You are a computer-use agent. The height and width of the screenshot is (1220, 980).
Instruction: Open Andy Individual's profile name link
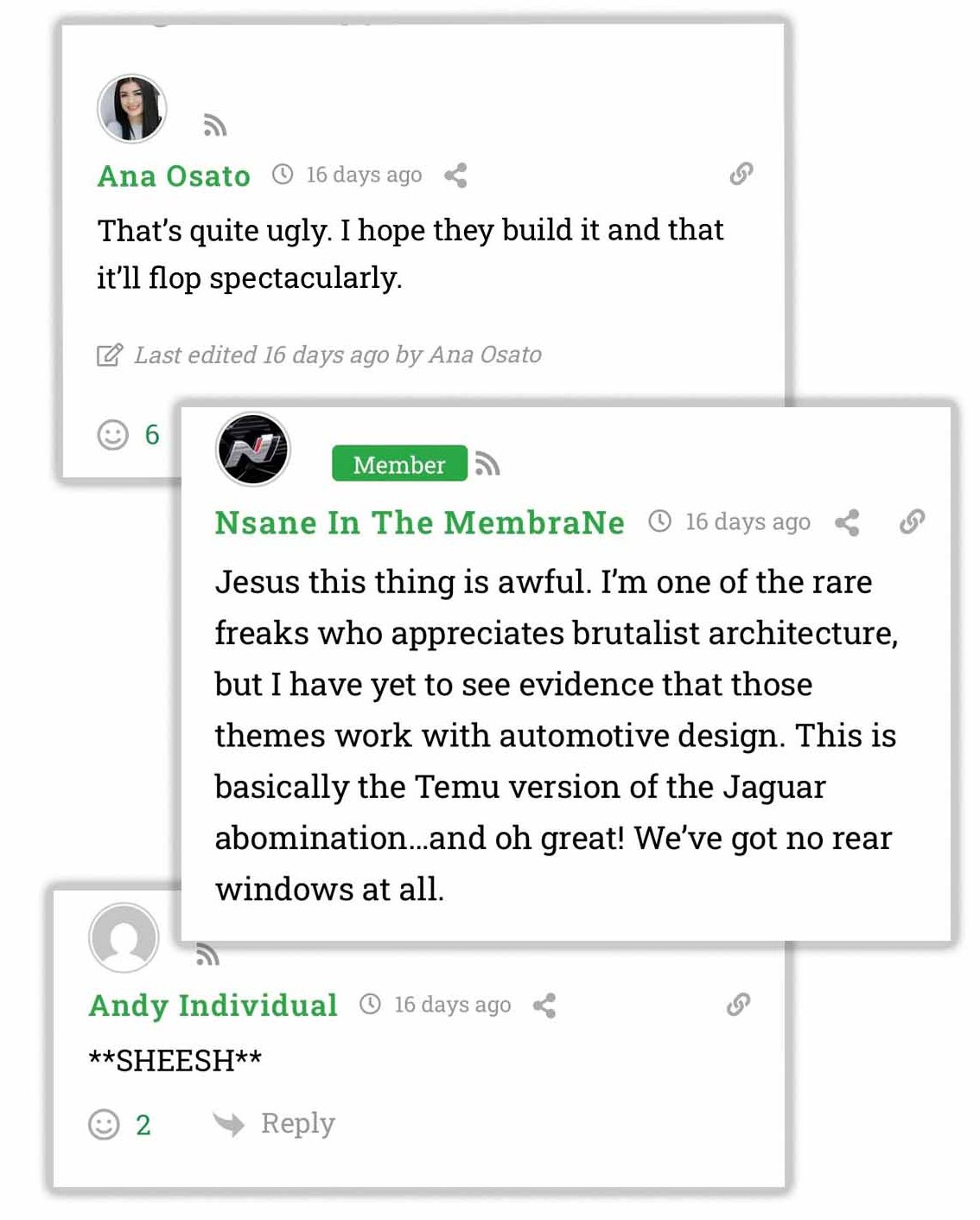coord(213,1006)
